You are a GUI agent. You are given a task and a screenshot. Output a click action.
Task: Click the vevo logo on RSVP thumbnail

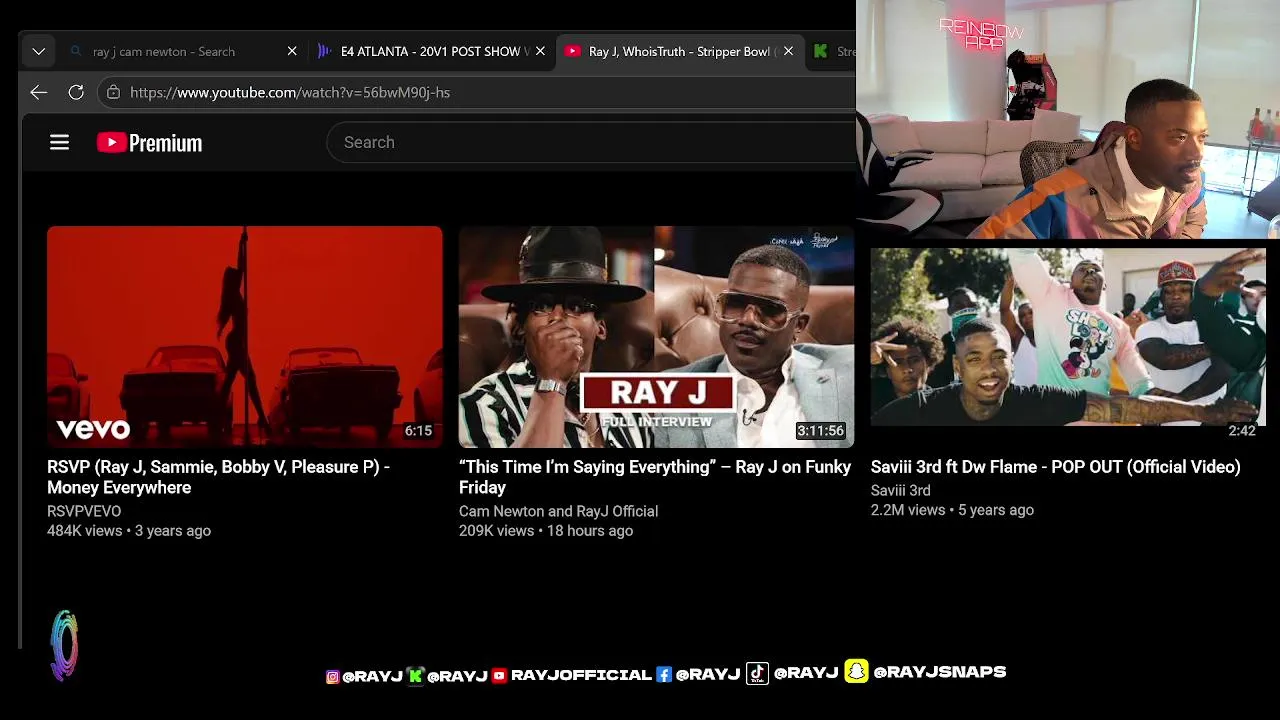[93, 430]
